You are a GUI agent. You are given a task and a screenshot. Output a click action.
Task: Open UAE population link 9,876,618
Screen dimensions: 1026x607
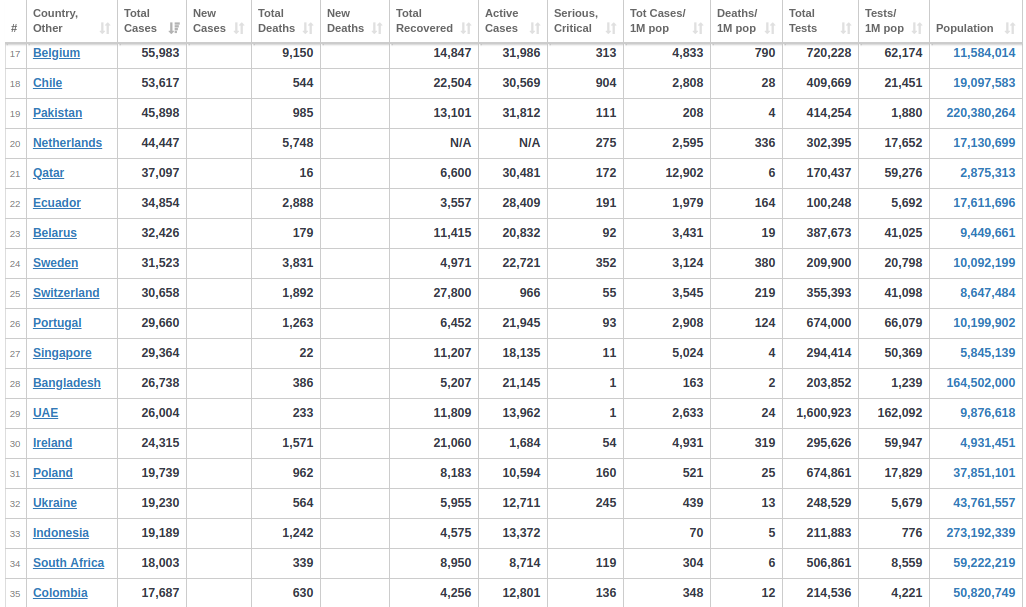[988, 413]
